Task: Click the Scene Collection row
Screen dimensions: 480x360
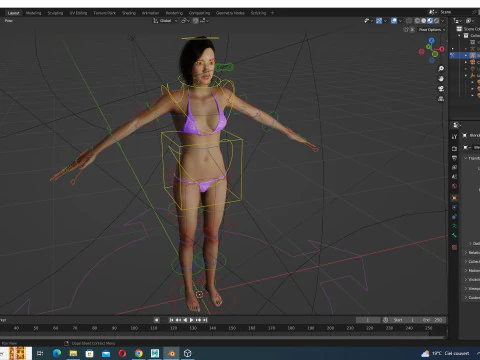Action: pyautogui.click(x=468, y=29)
